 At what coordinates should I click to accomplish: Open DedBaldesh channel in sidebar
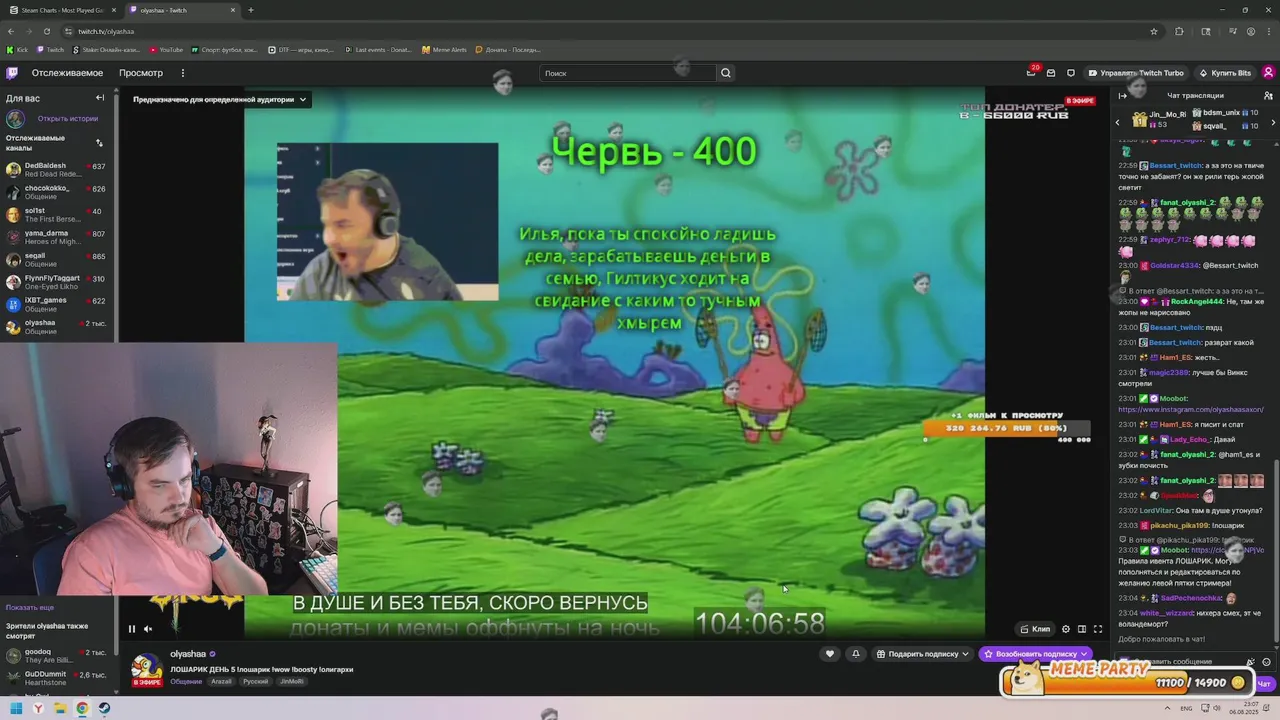click(x=58, y=169)
